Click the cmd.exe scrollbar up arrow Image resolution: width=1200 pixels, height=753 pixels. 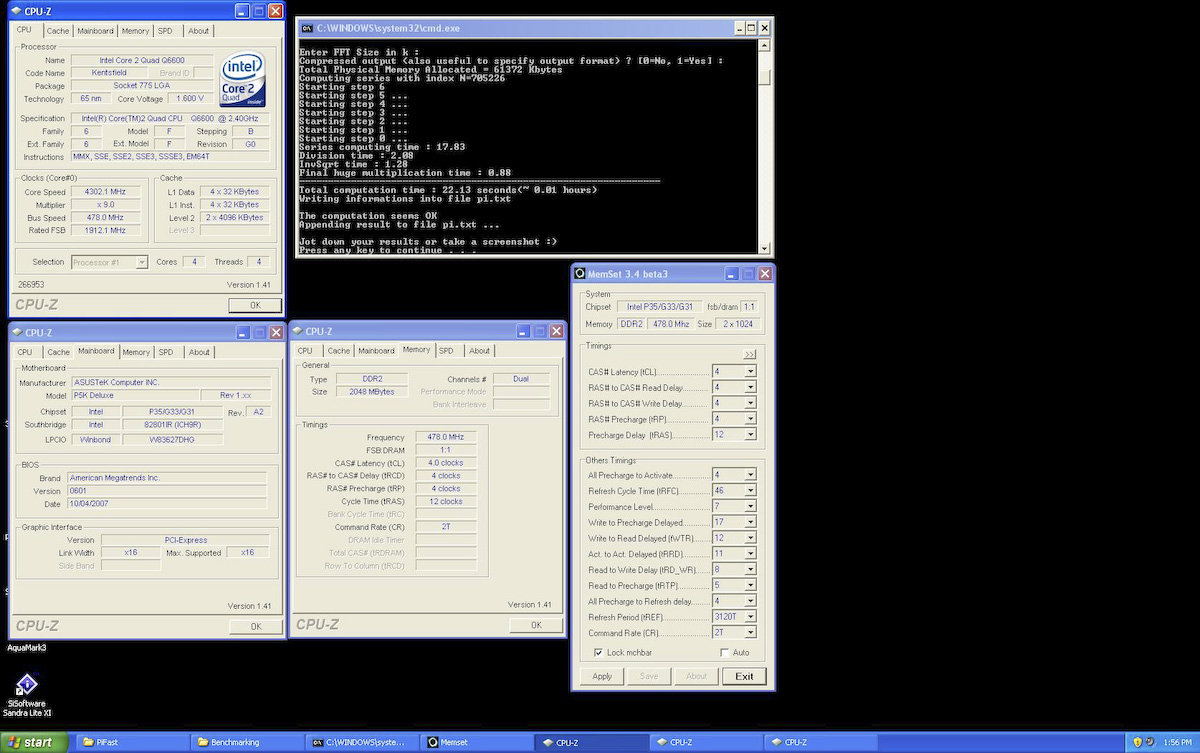pos(765,47)
